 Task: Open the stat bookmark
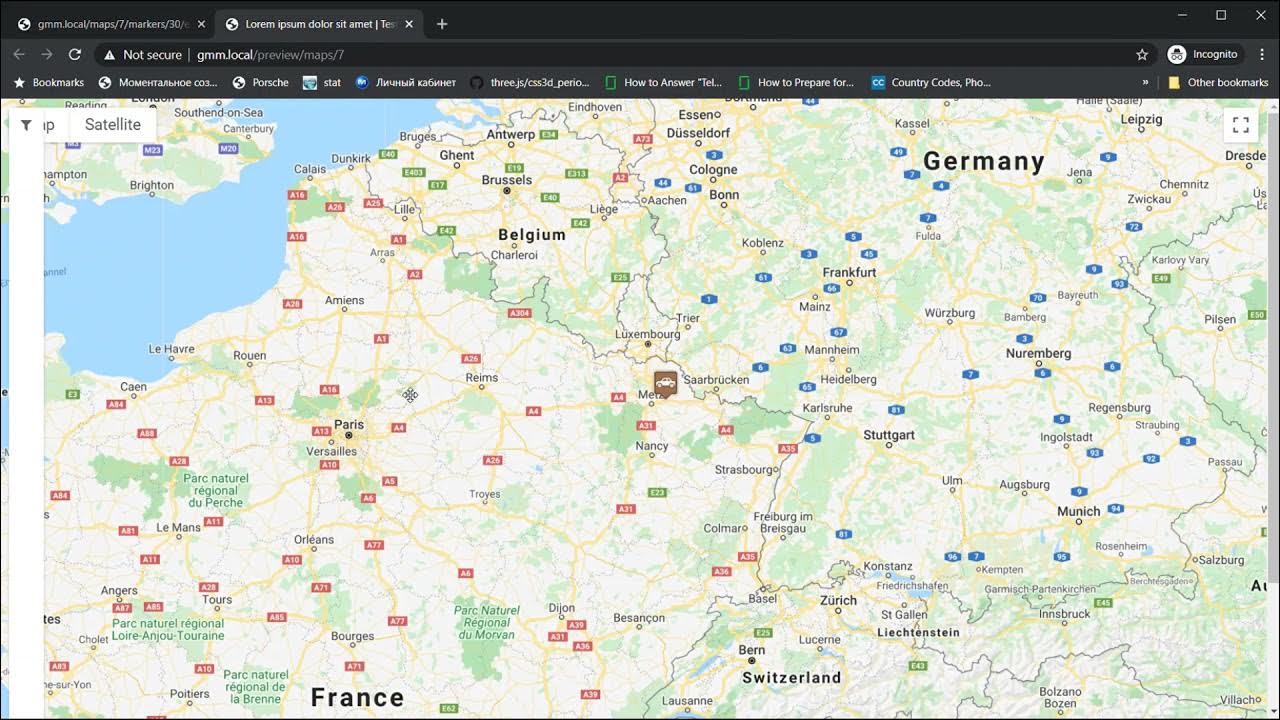(x=322, y=82)
